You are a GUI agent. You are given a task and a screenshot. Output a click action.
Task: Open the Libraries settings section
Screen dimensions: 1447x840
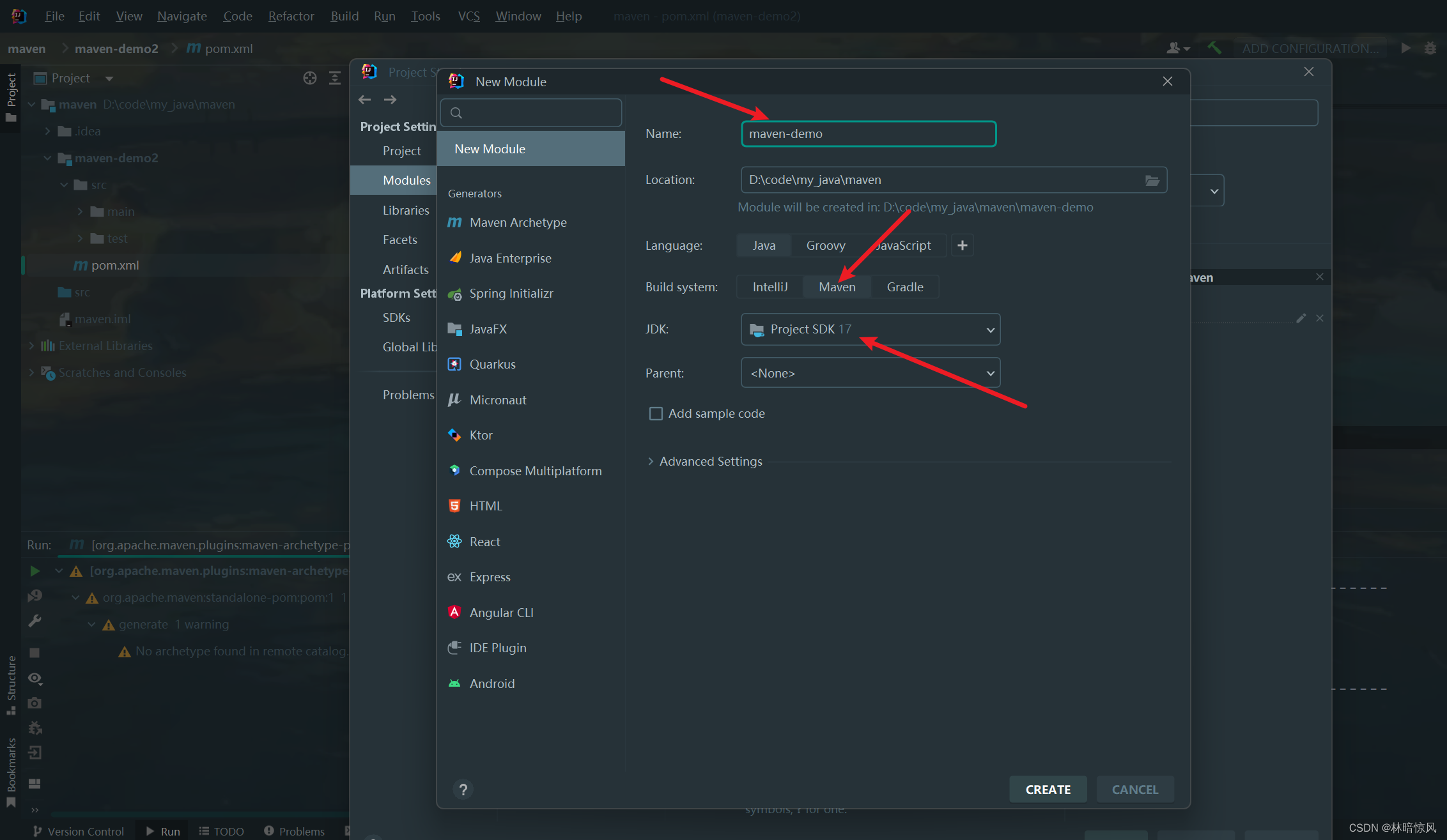point(405,210)
